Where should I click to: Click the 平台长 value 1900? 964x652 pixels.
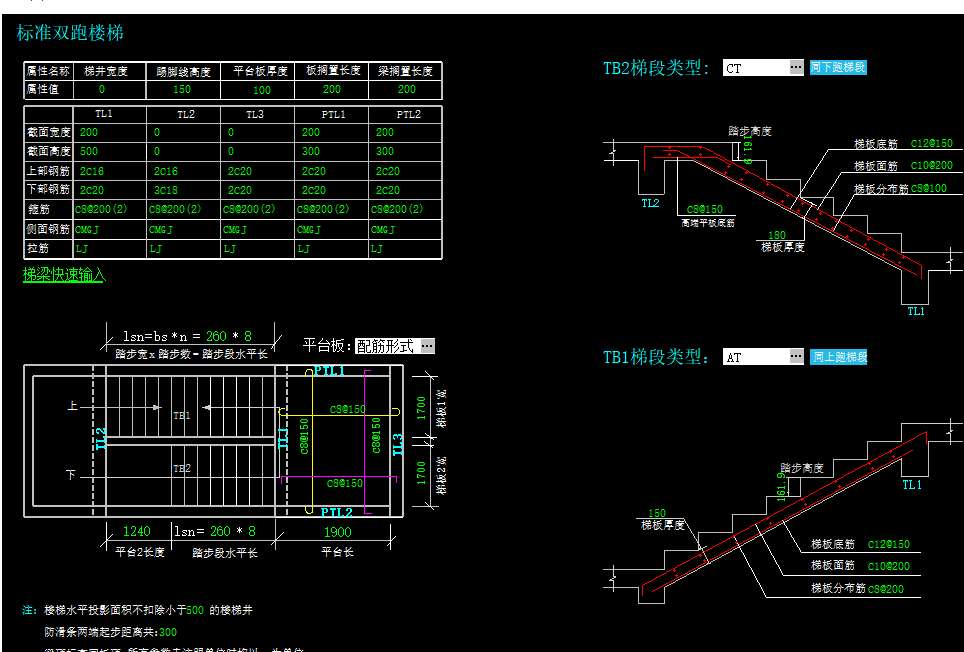click(x=337, y=532)
